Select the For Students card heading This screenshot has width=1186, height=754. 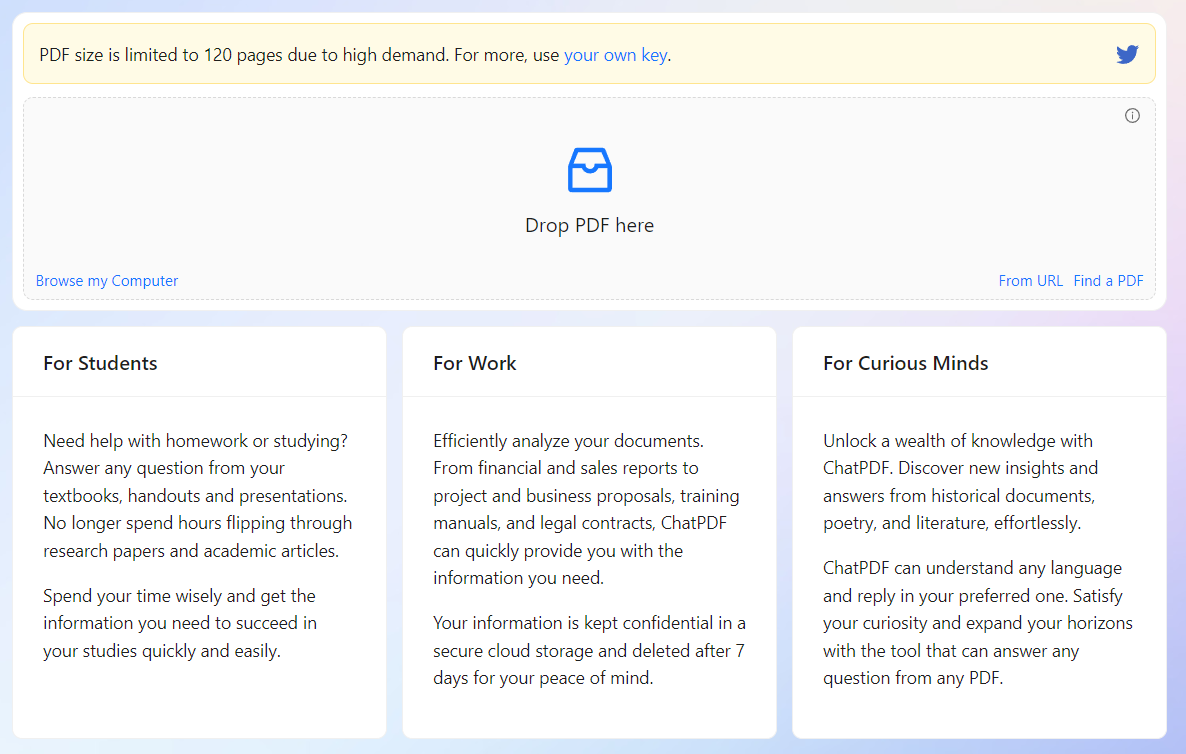(100, 363)
